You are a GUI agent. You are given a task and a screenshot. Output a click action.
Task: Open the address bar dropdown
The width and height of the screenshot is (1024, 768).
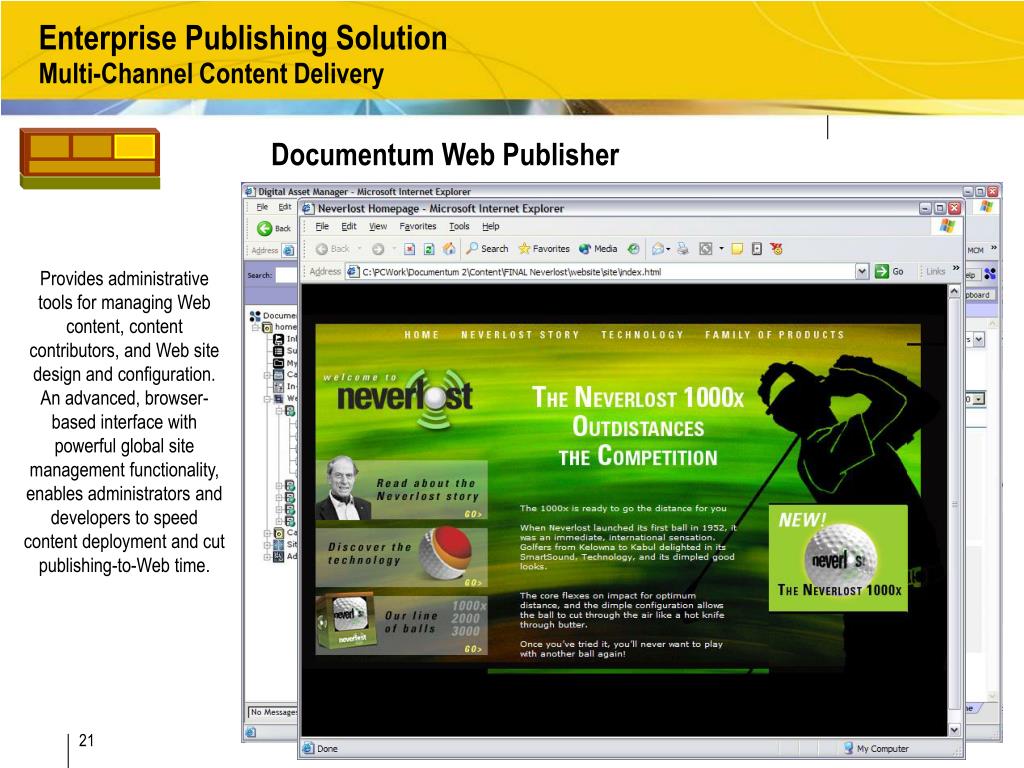tap(862, 272)
